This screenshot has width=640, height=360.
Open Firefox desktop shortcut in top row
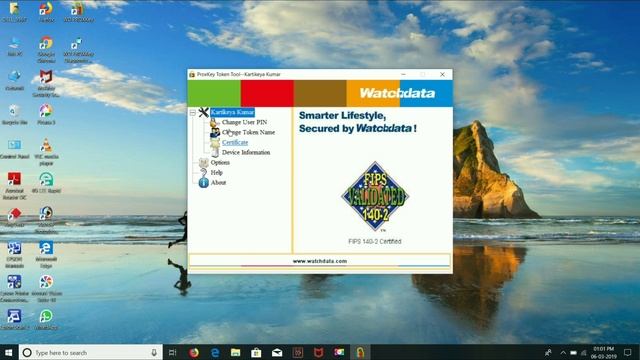(x=46, y=11)
